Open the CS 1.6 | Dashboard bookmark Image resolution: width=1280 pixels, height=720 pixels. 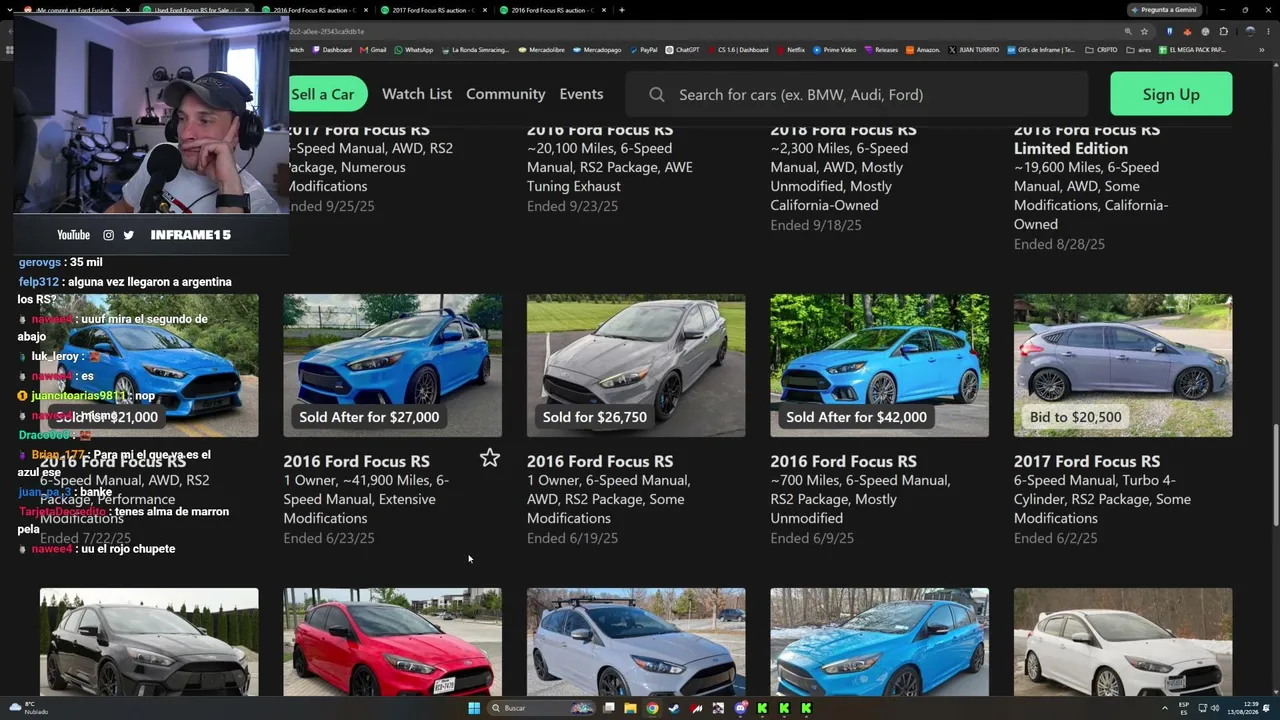tap(738, 50)
